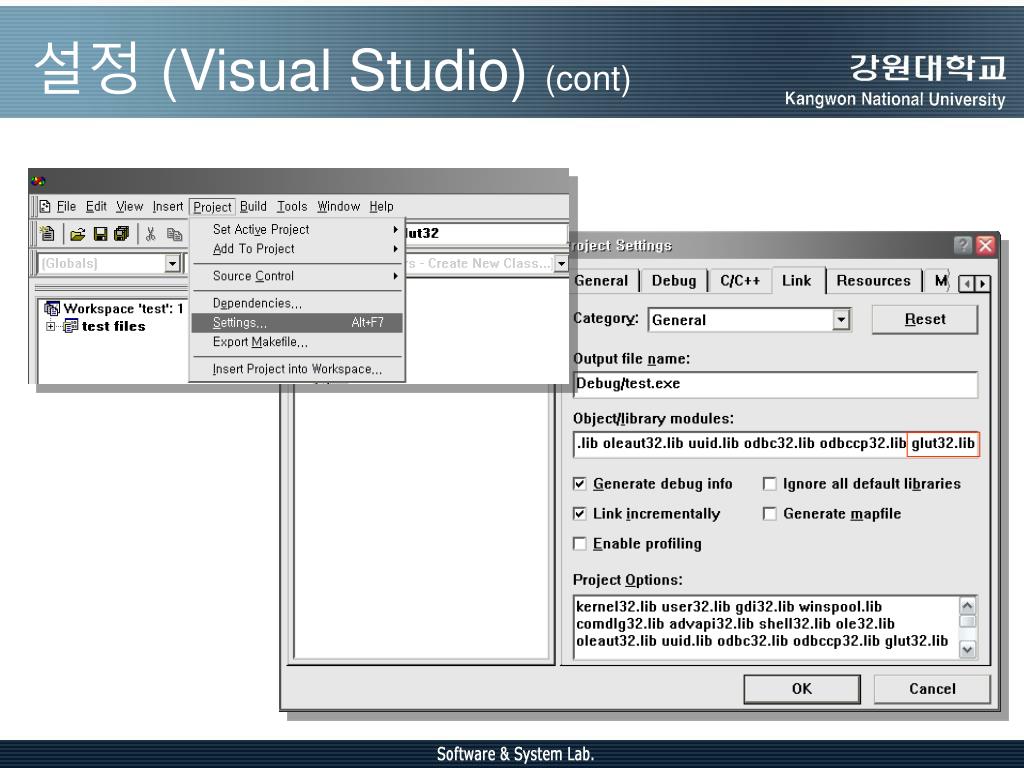This screenshot has height=768, width=1024.
Task: Open the Insert menu
Action: point(168,207)
